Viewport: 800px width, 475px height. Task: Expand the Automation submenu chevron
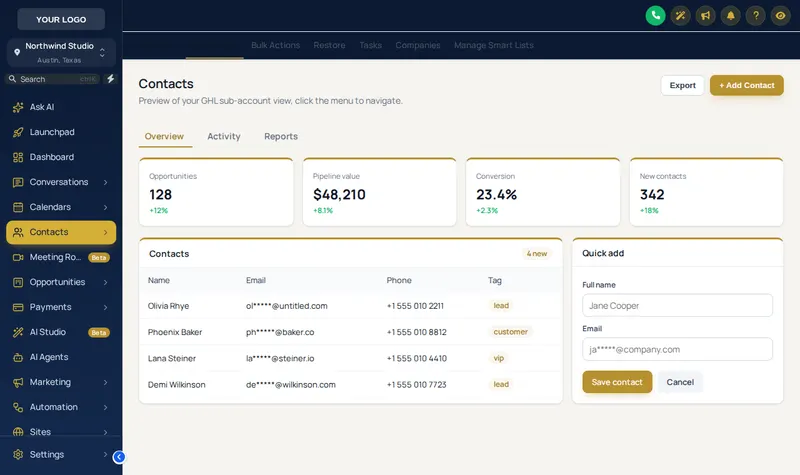click(x=106, y=407)
